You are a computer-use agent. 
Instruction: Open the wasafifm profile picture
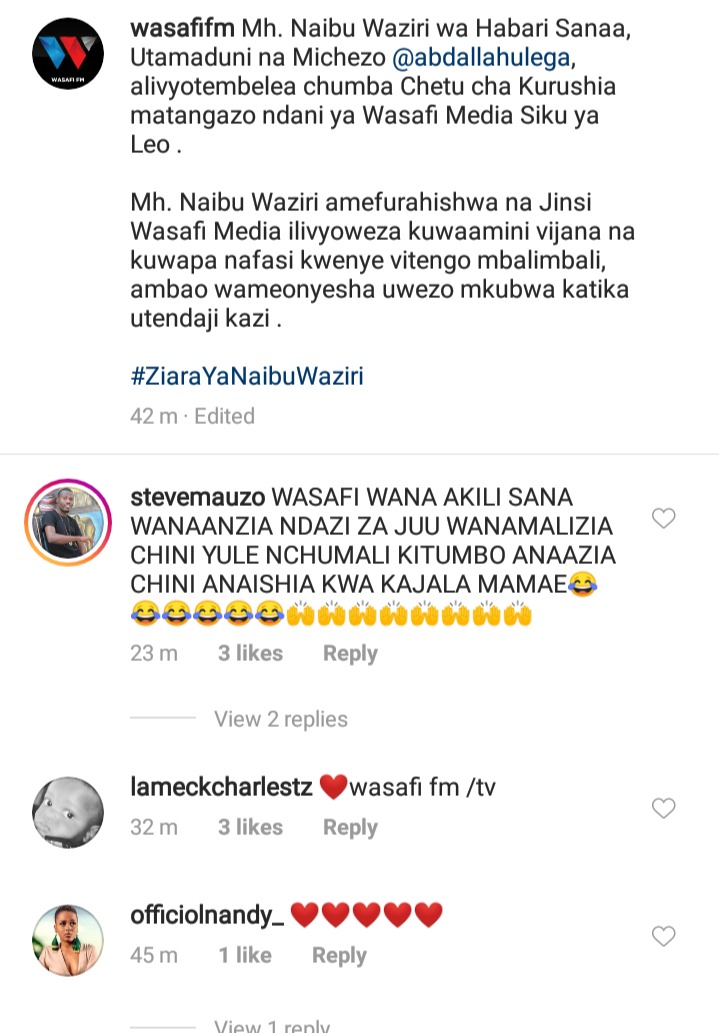click(x=68, y=54)
